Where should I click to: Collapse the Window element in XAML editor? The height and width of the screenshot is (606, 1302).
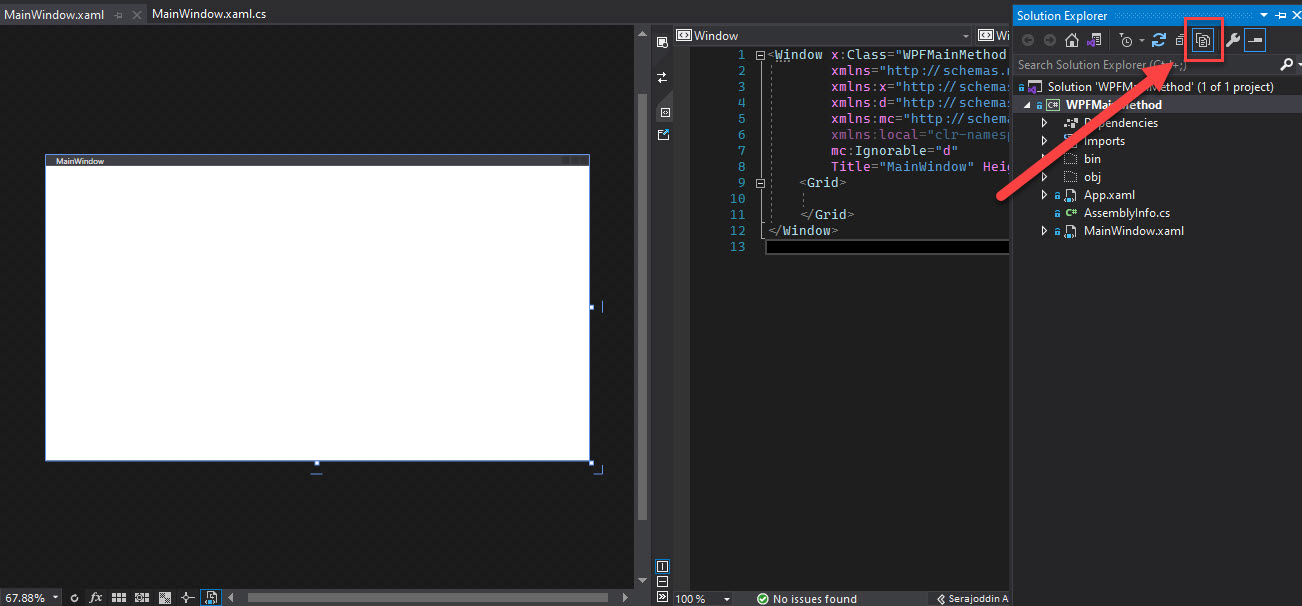pos(761,55)
